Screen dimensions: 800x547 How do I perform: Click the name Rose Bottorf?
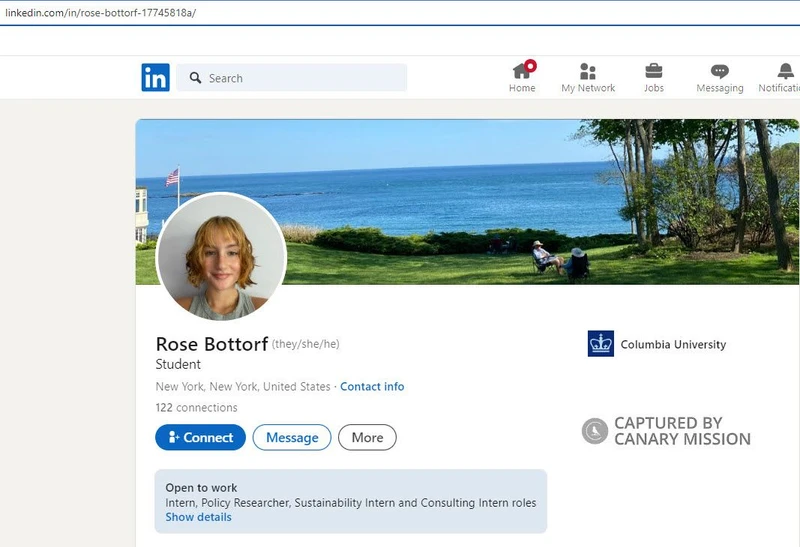(x=212, y=344)
